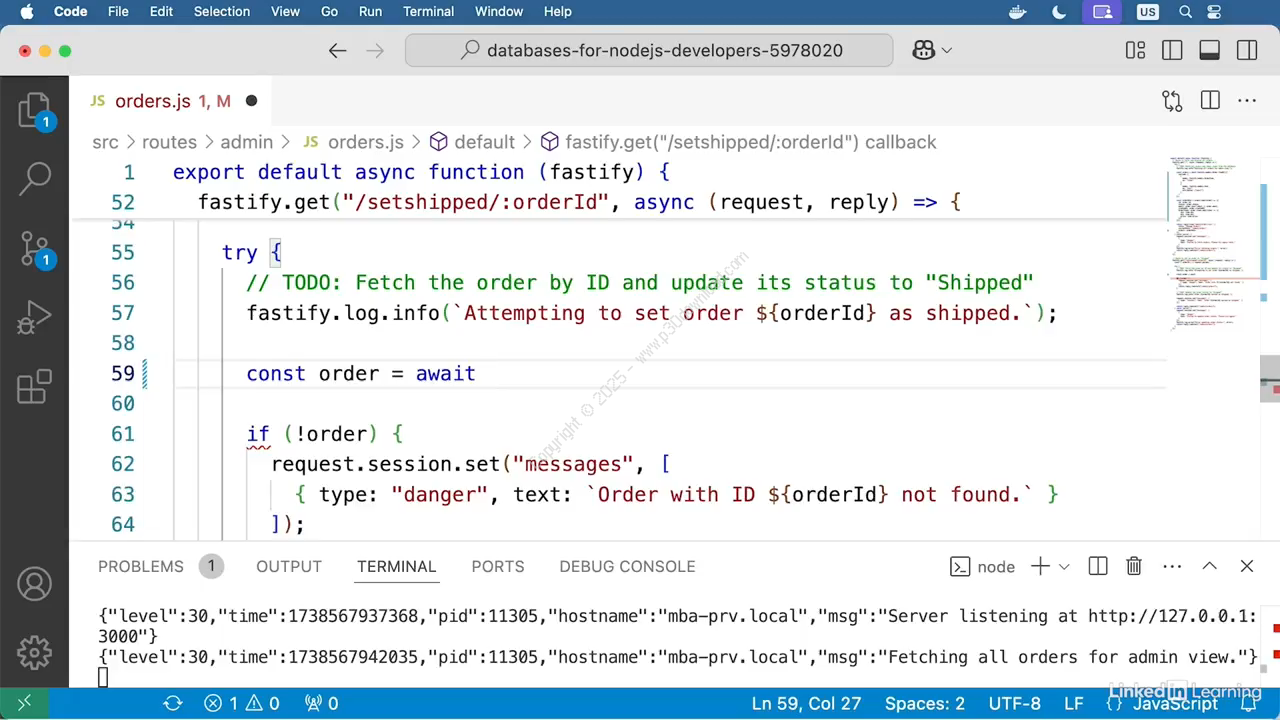The height and width of the screenshot is (720, 1280).
Task: Open editor More Actions ellipsis
Action: click(x=1247, y=100)
